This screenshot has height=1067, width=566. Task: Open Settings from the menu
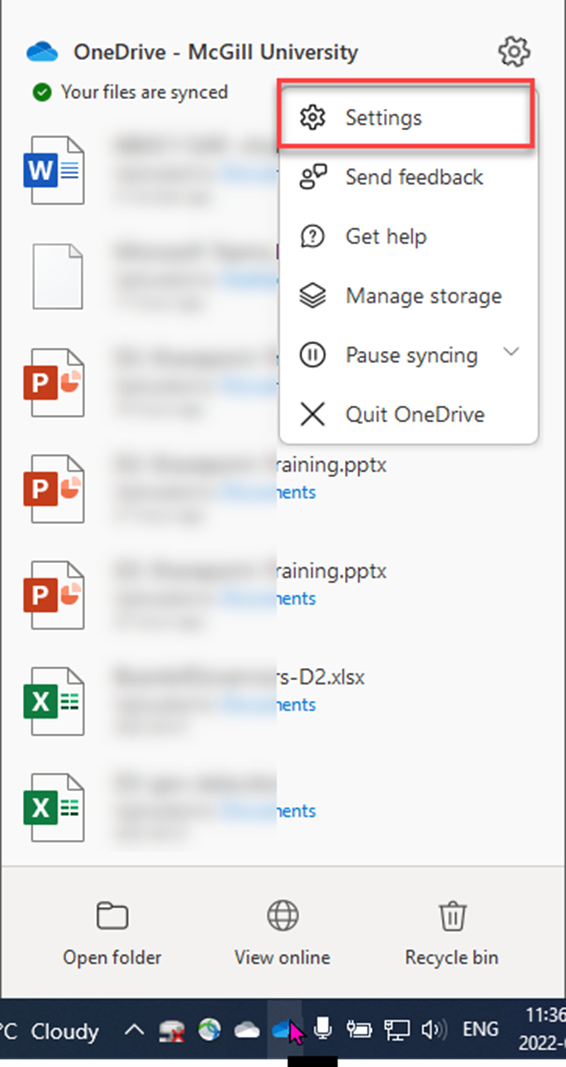[x=406, y=117]
